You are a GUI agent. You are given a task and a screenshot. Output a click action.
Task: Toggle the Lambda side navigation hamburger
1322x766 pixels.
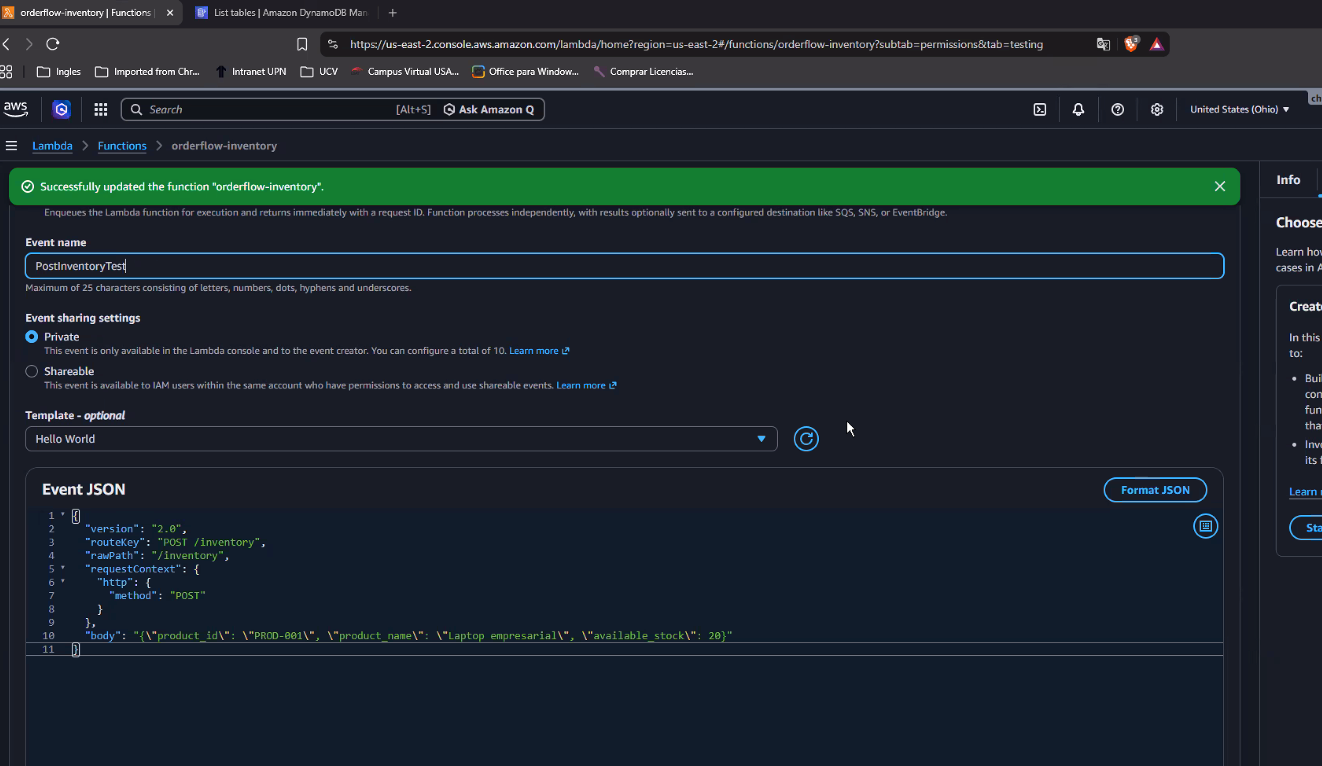point(12,146)
